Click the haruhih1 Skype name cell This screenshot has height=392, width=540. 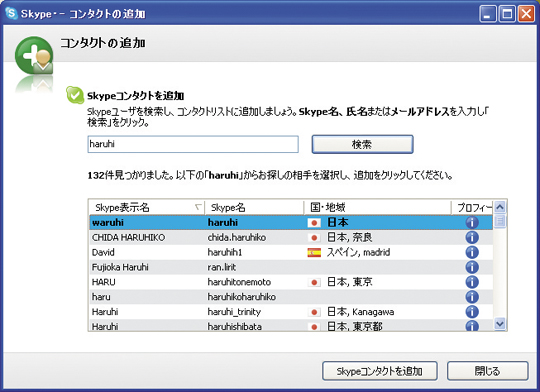[x=225, y=252]
